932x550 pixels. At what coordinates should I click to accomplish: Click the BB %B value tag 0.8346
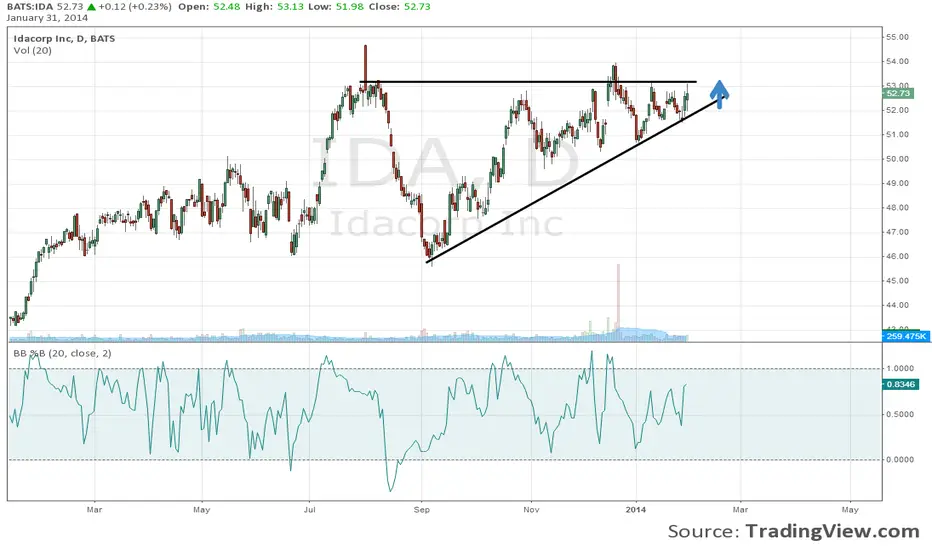901,384
